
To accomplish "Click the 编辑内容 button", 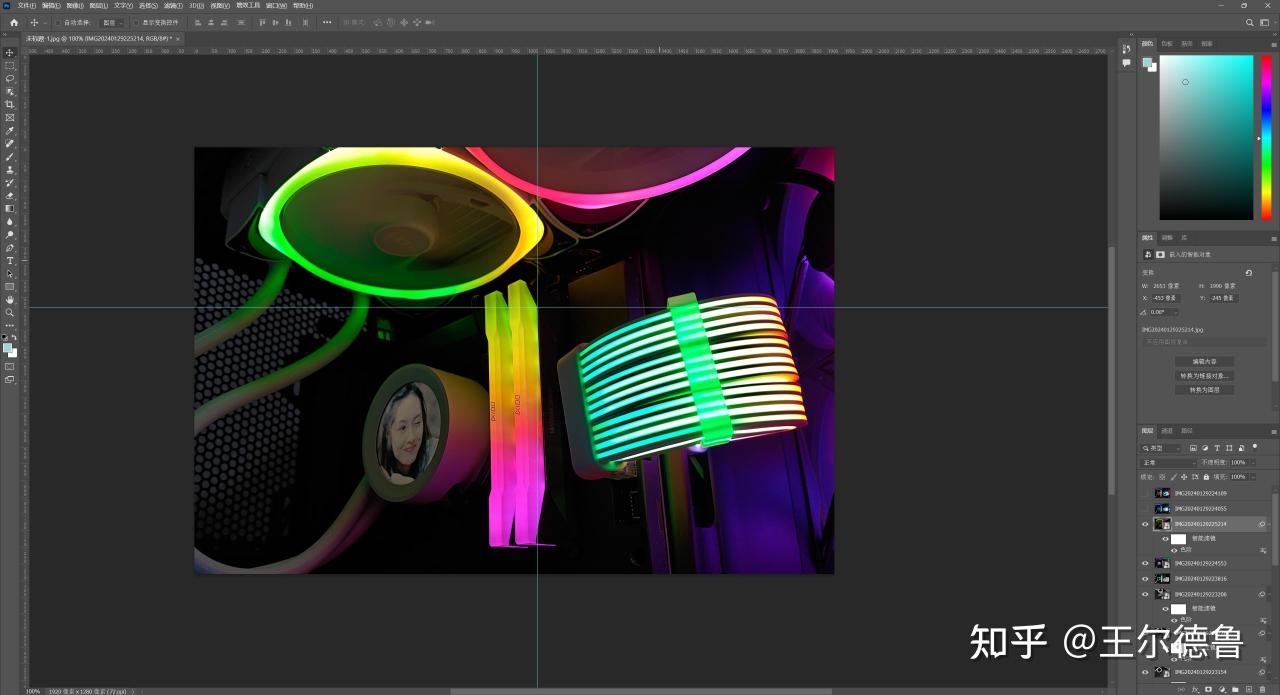I will (x=1205, y=361).
